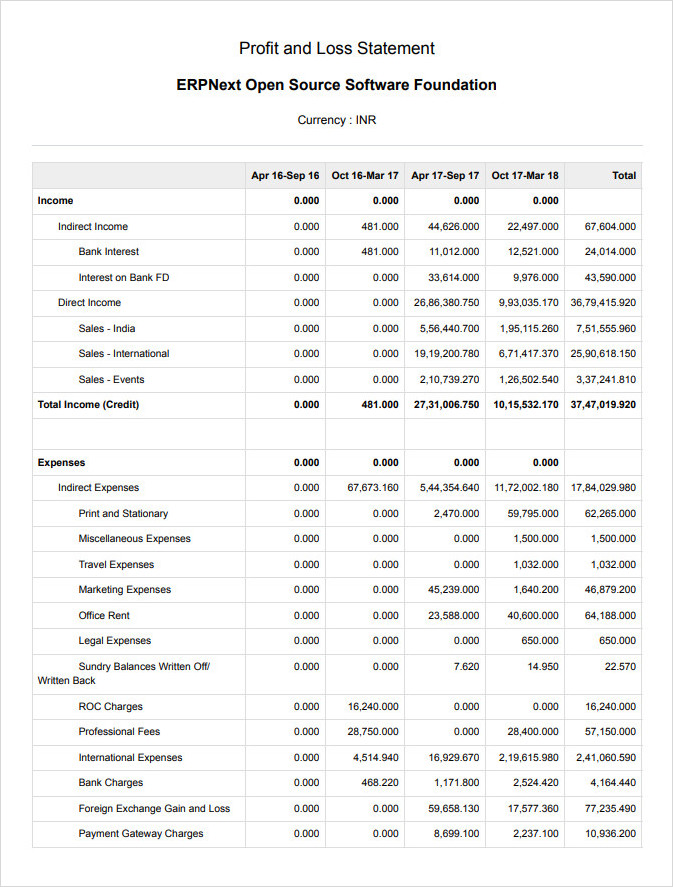Screen dimensions: 673x887
Task: Click the Apr 16-Sep 16 column header
Action: click(285, 176)
